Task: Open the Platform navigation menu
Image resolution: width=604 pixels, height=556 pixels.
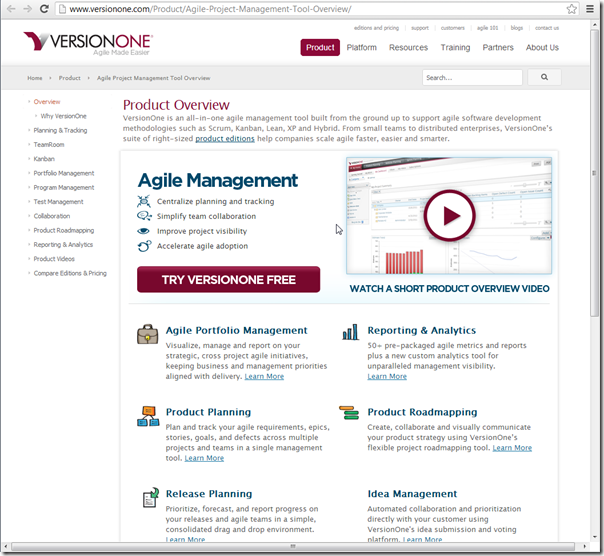Action: [x=362, y=47]
